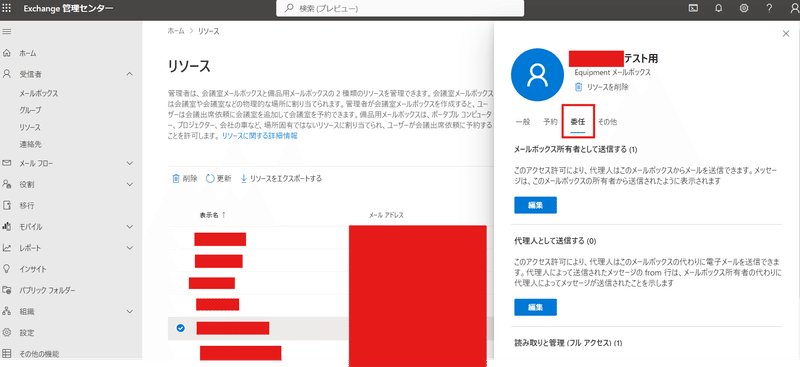The image size is (800, 367).
Task: Click the ホーム breadcrumb link
Action: [175, 31]
